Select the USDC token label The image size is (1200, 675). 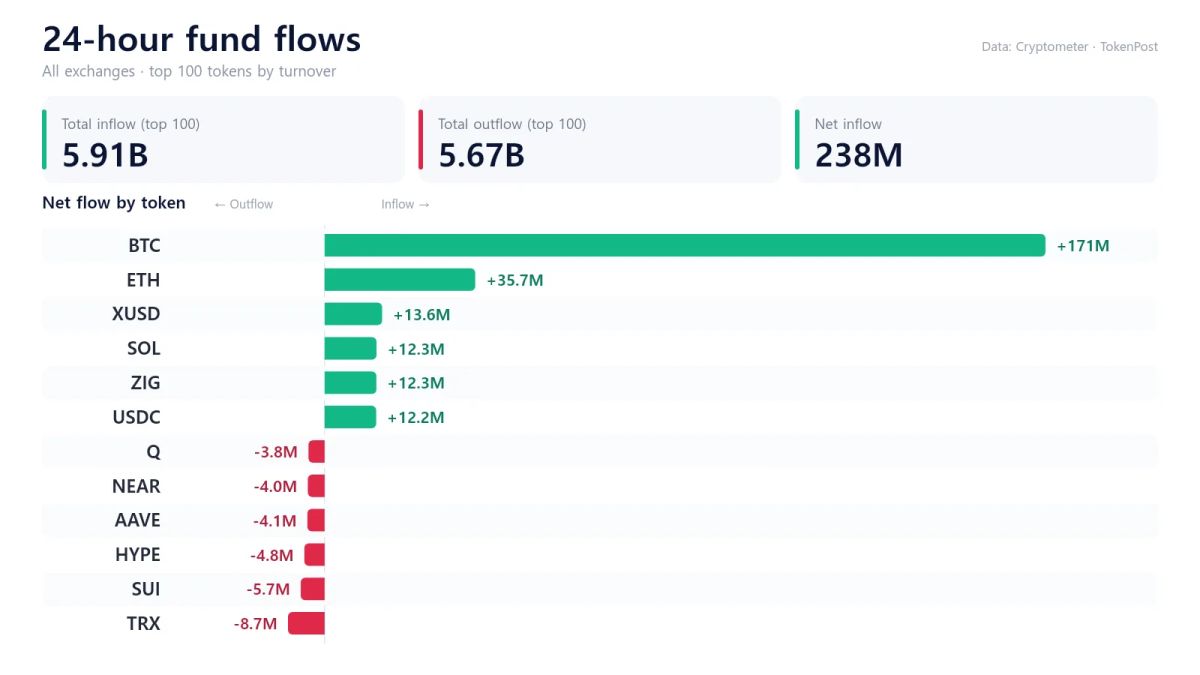pyautogui.click(x=136, y=417)
